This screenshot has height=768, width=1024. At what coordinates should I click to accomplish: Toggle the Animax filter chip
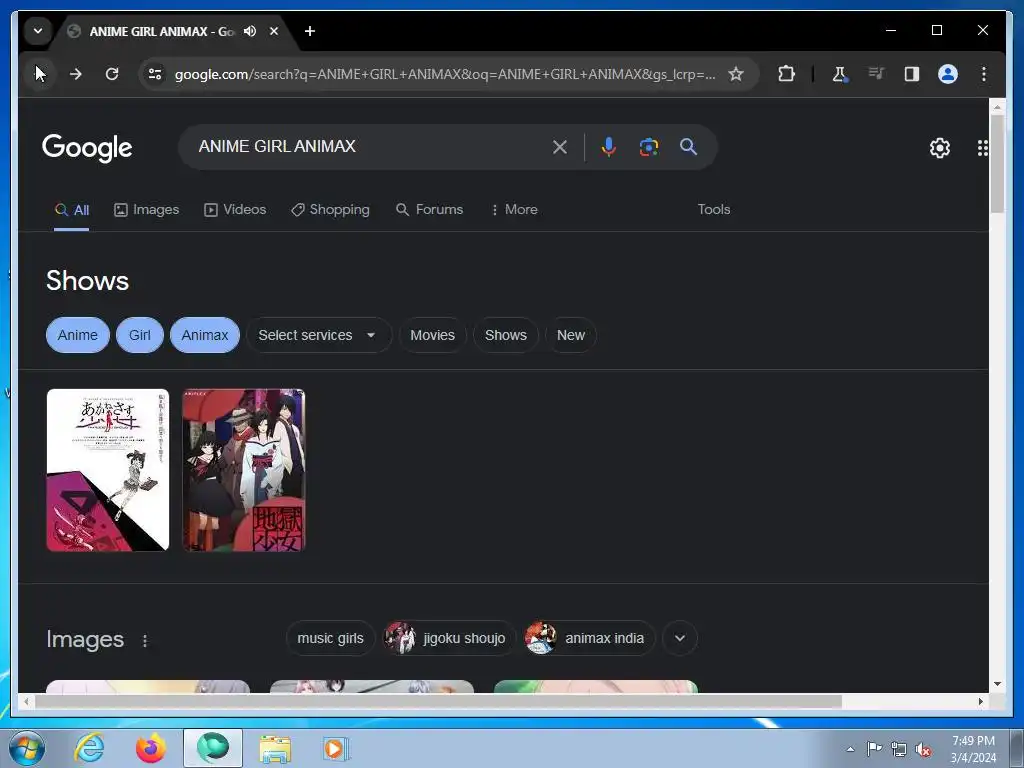point(205,335)
